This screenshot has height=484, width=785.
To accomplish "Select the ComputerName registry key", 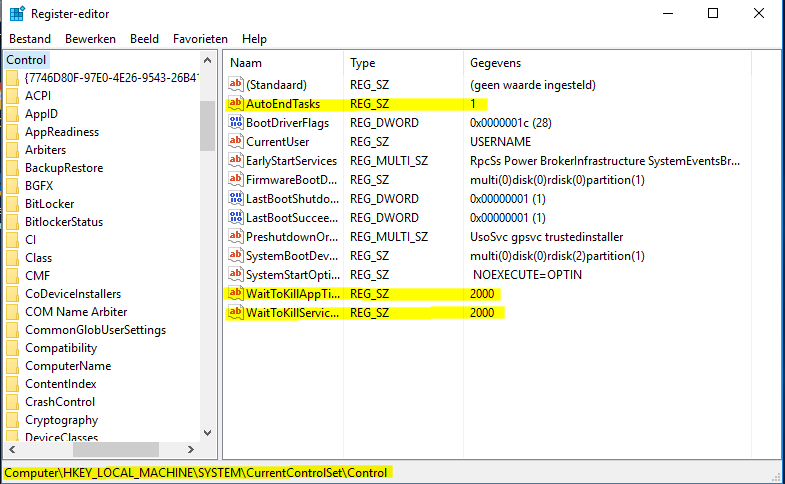I will click(x=68, y=366).
